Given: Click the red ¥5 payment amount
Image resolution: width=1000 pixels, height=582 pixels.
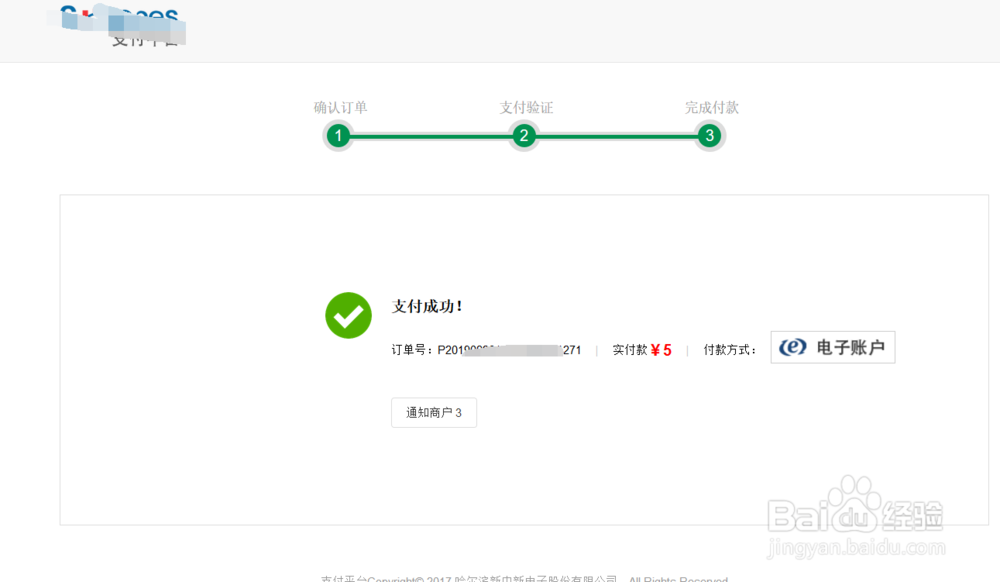Looking at the screenshot, I should [x=663, y=350].
